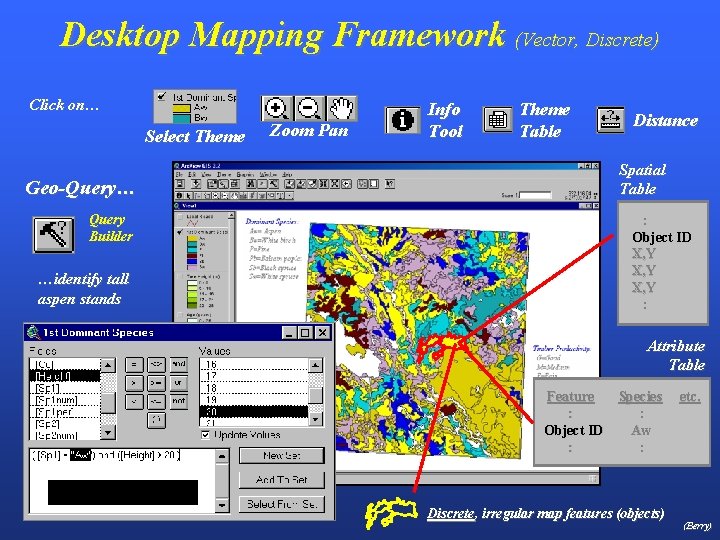This screenshot has height=540, width=720.
Task: Open the View menu in ArcView
Action: point(207,174)
